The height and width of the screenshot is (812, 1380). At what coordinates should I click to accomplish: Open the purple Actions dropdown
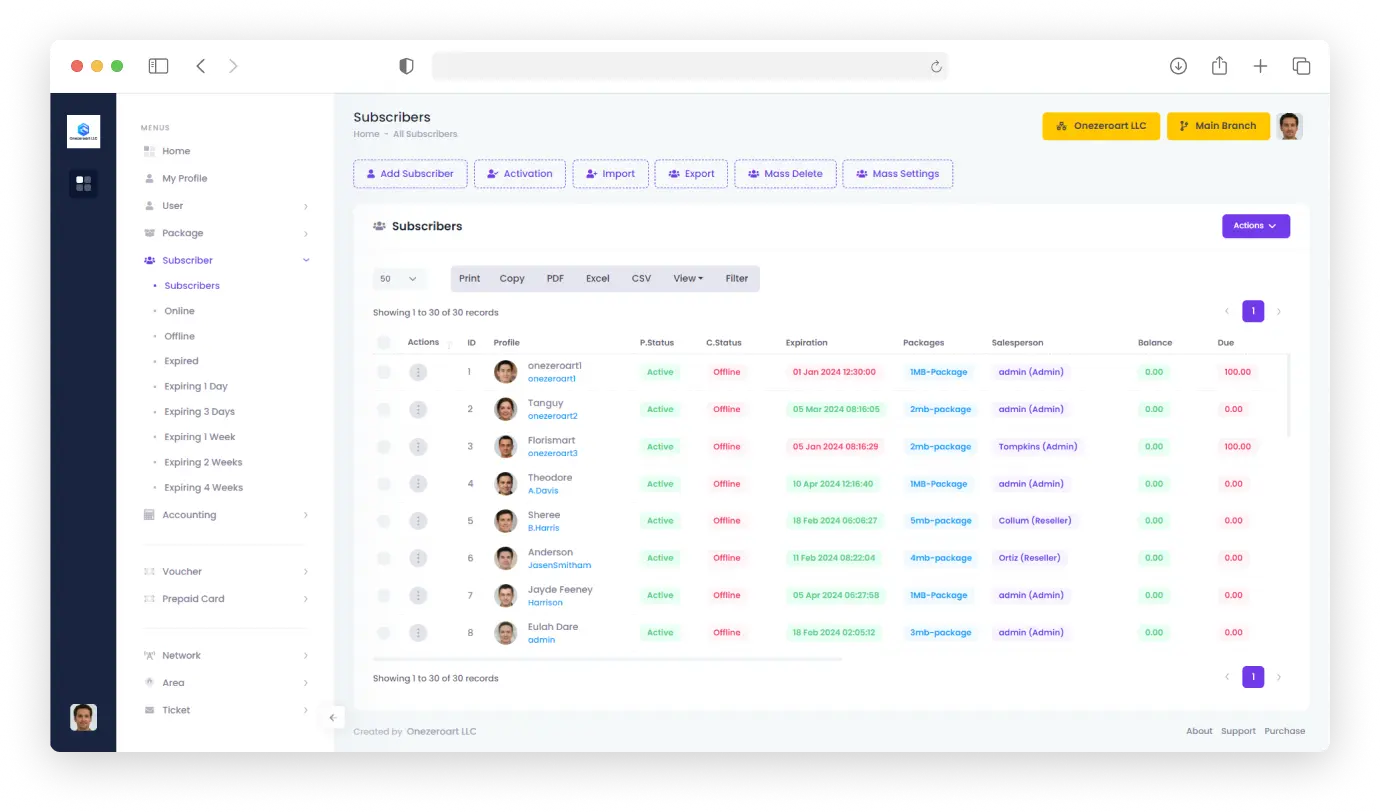(1256, 226)
